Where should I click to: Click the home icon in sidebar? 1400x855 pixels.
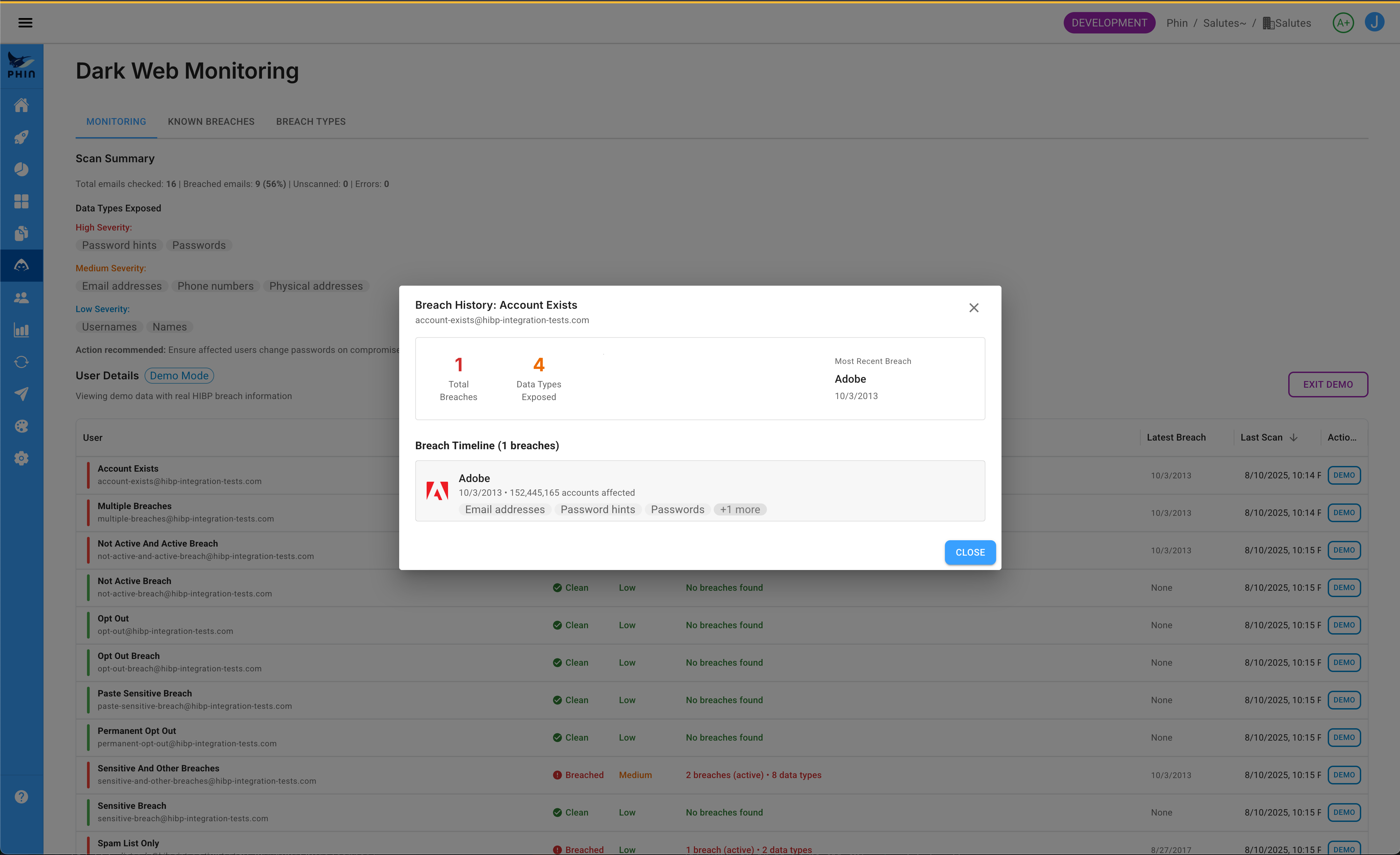pos(22,105)
